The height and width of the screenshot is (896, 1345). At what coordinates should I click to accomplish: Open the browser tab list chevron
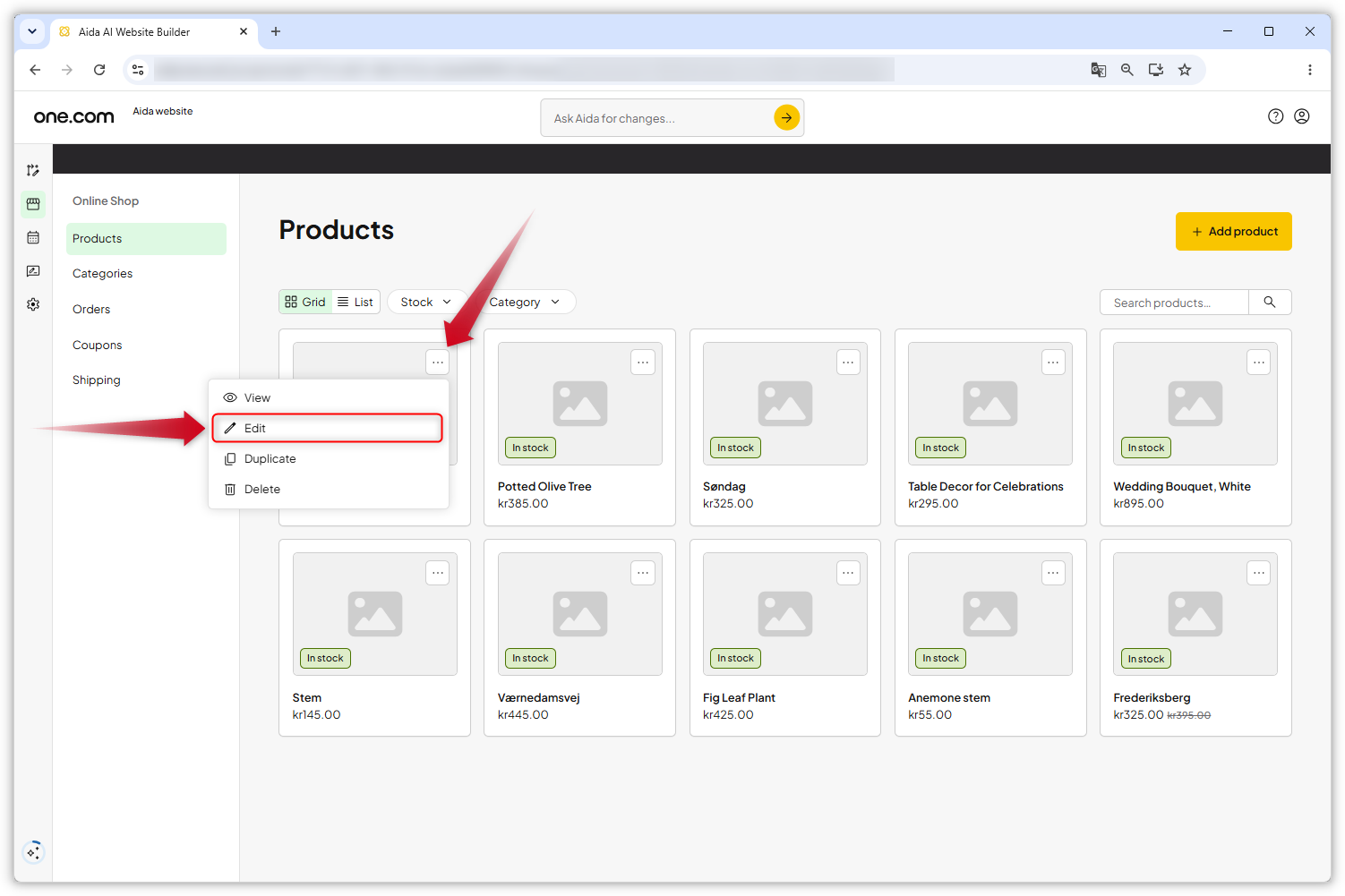click(x=32, y=31)
